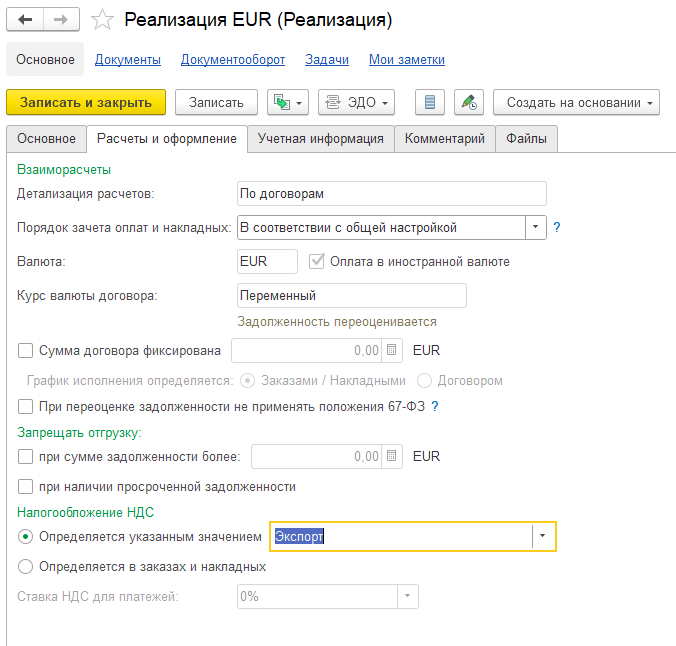676x646 pixels.
Task: Toggle Оплата в иностранной валюте checkbox
Action: [x=316, y=261]
